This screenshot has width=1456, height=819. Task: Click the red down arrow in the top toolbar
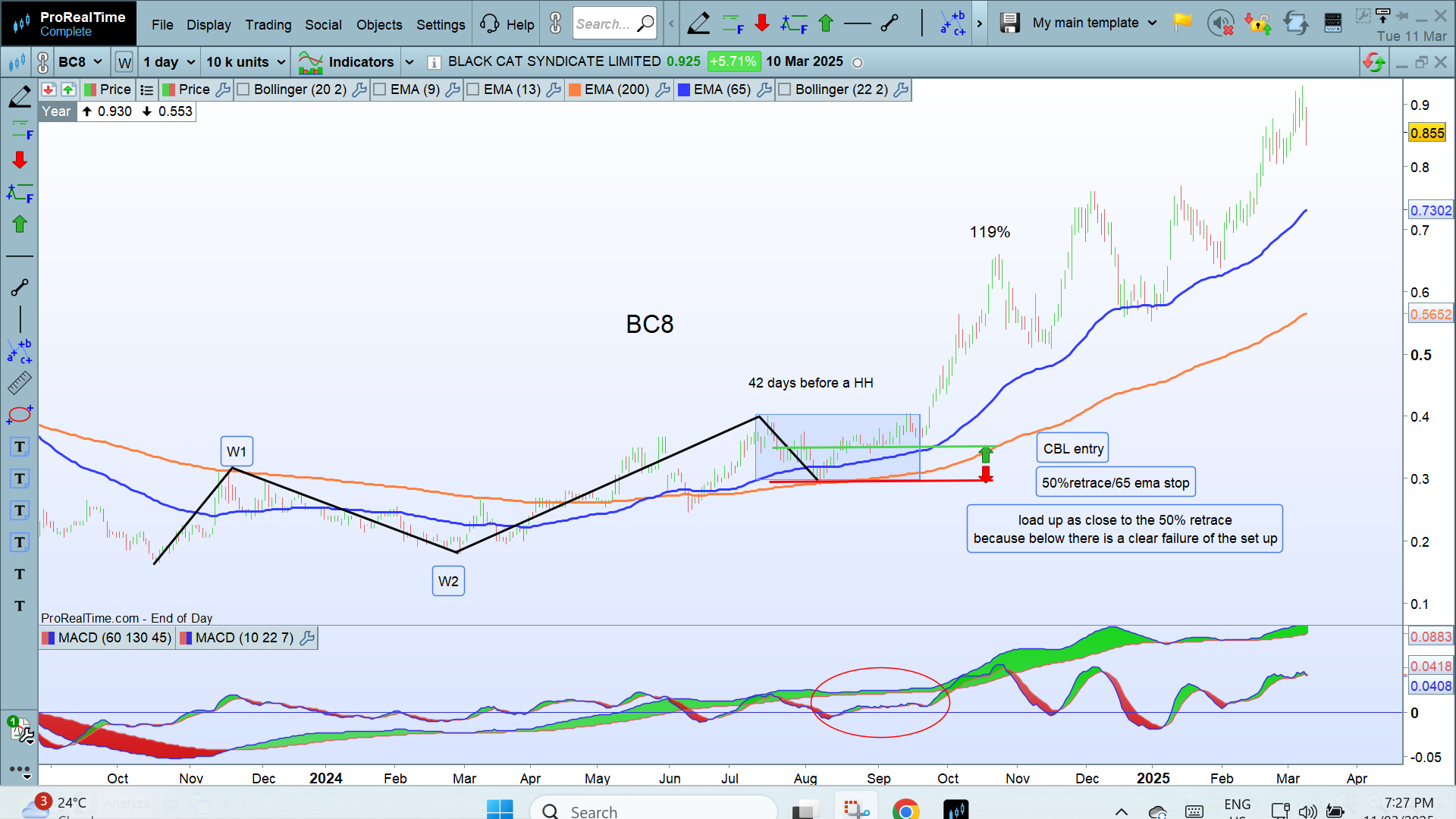(x=762, y=24)
